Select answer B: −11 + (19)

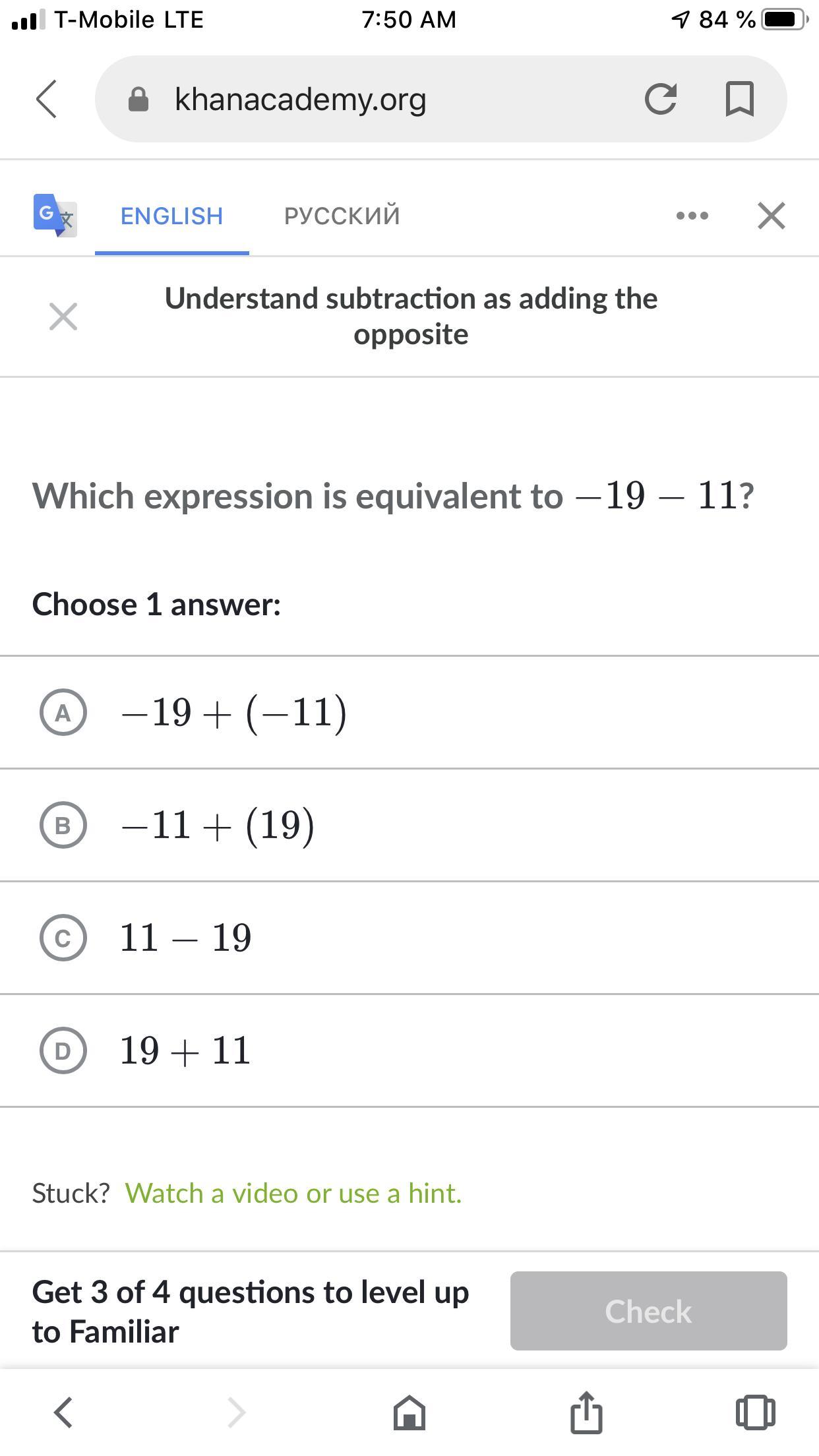click(63, 825)
